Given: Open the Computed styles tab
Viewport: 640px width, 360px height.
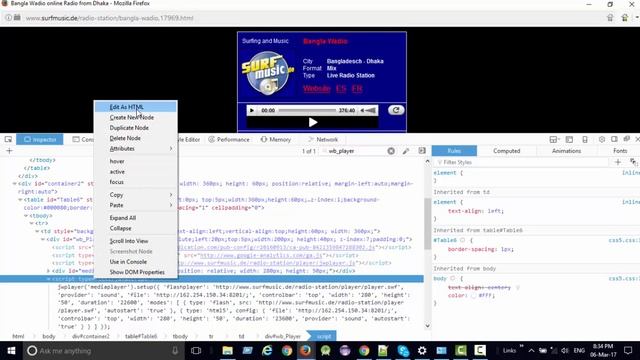Looking at the screenshot, I should pos(507,151).
